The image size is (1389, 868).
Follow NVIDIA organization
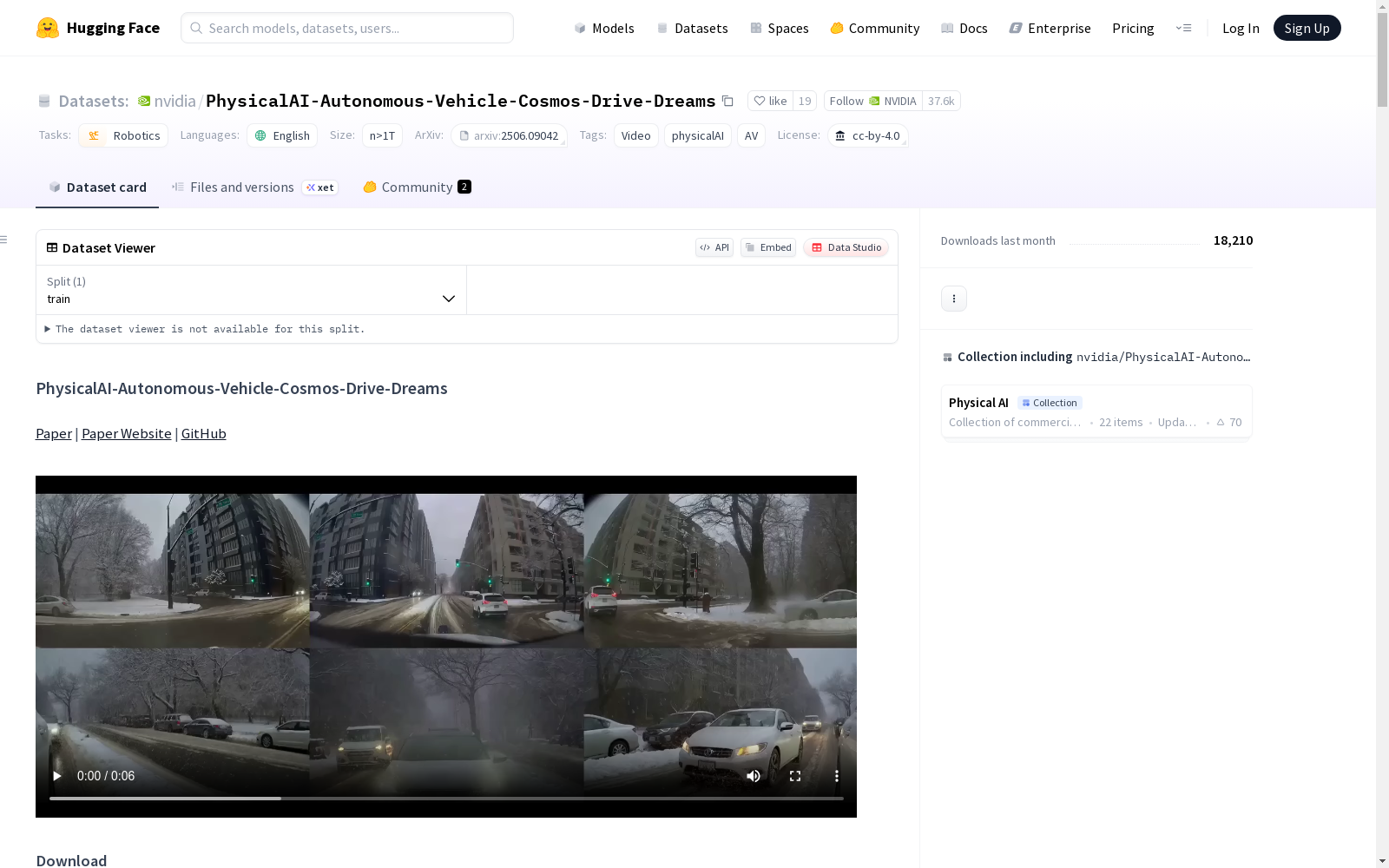tap(872, 101)
